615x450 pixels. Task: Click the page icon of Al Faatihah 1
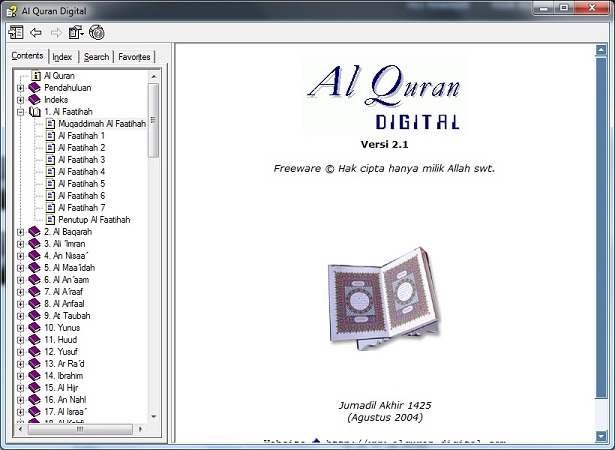(x=50, y=136)
